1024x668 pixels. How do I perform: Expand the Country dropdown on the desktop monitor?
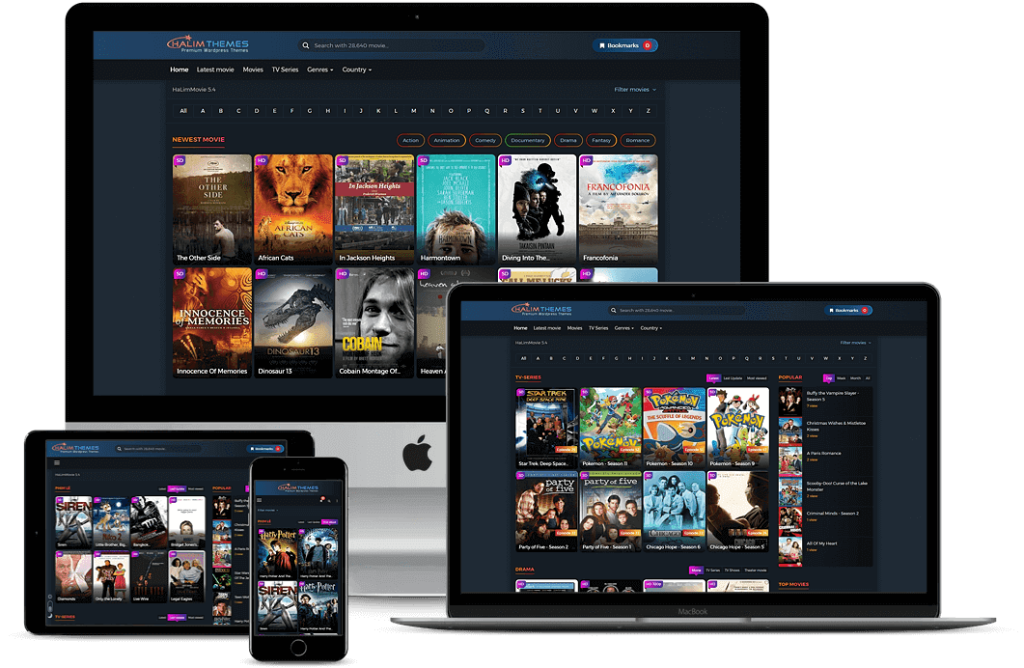point(356,70)
